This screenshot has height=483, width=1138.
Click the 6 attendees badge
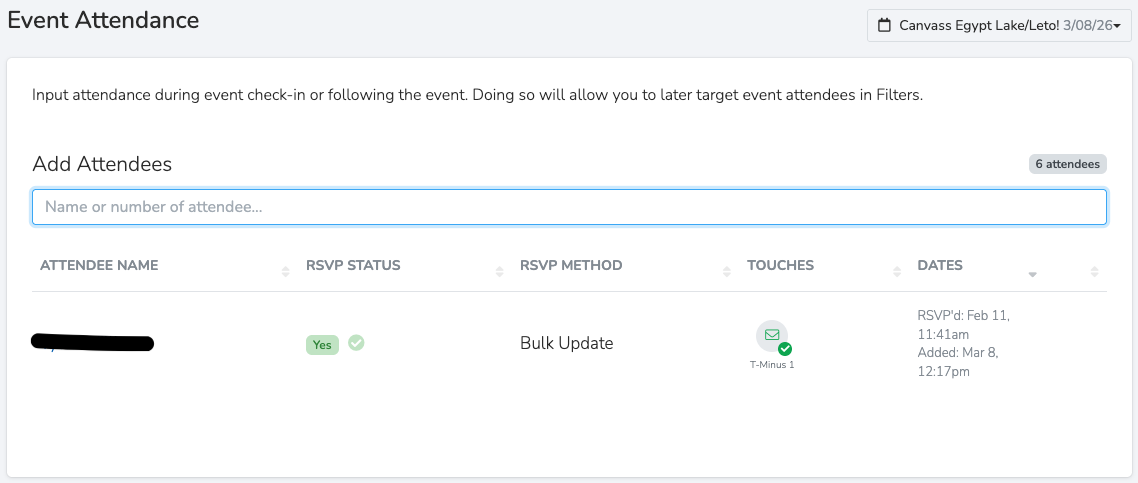click(x=1068, y=164)
